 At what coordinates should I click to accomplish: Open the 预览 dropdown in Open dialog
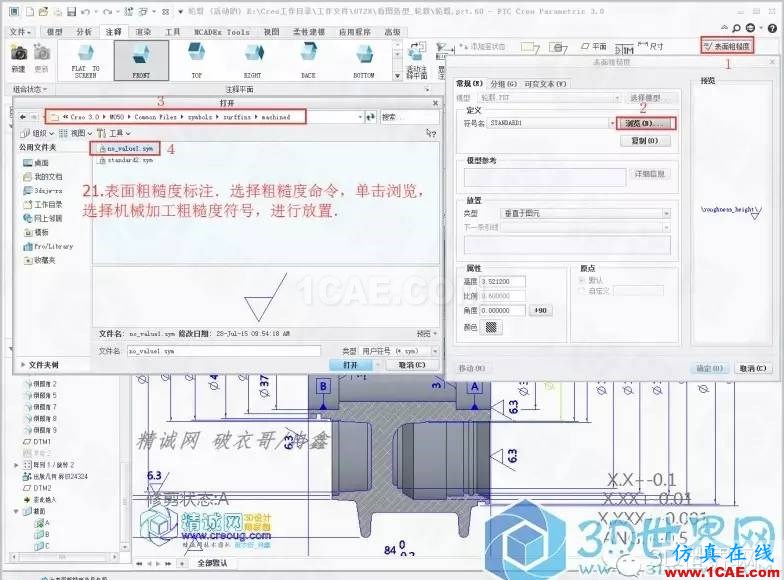coord(426,334)
